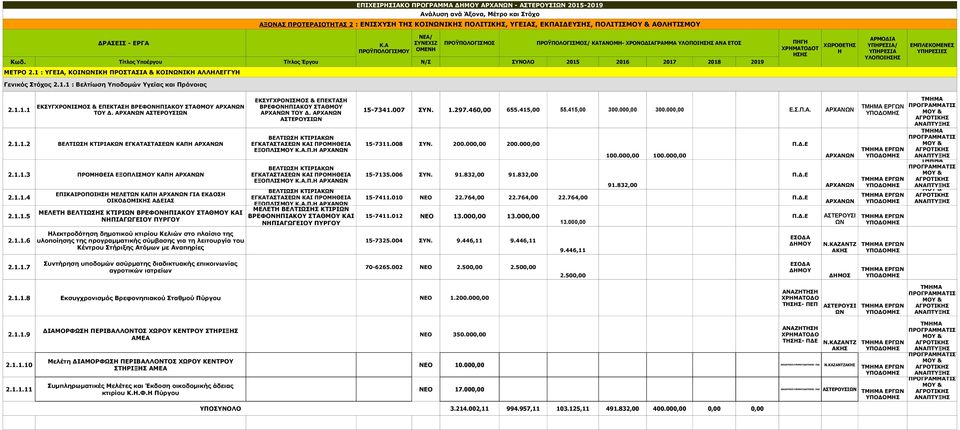Select the 'Γενικός Στόχος 2.1.1' grey row

[x=479, y=85]
